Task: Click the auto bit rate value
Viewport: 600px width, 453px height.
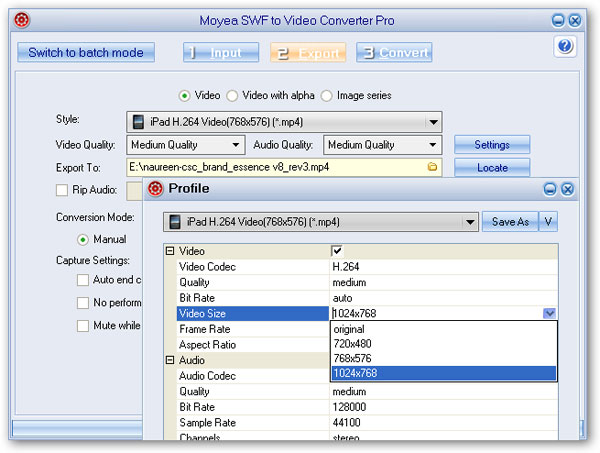Action: pos(342,298)
